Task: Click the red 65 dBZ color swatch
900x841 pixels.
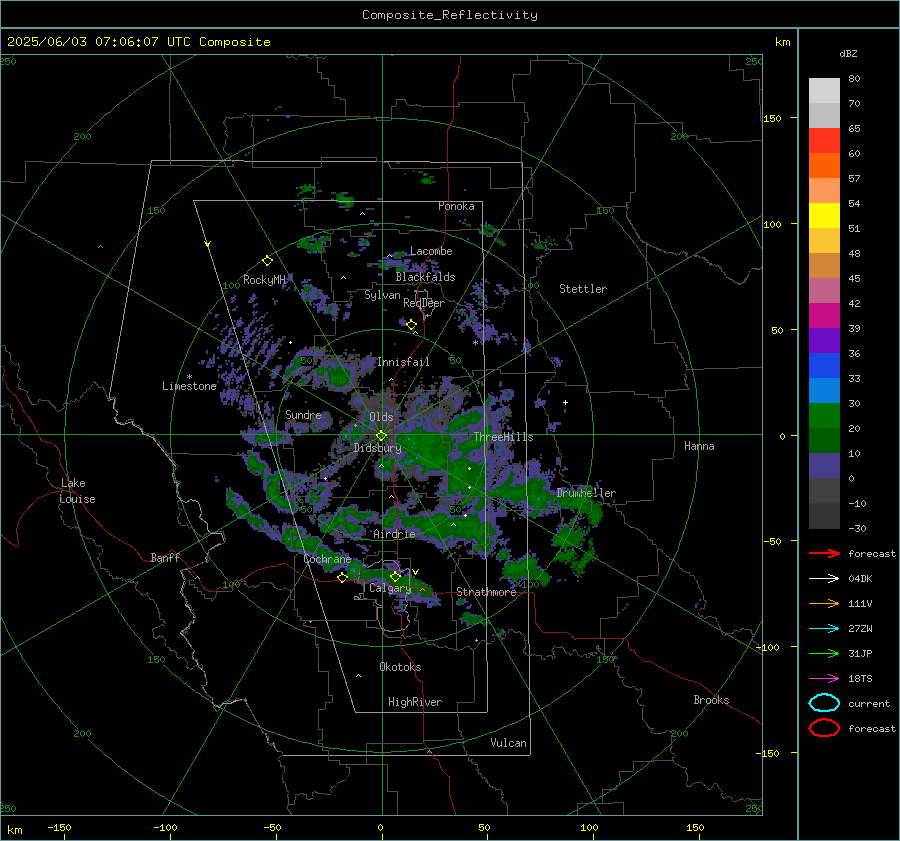Action: pyautogui.click(x=824, y=140)
